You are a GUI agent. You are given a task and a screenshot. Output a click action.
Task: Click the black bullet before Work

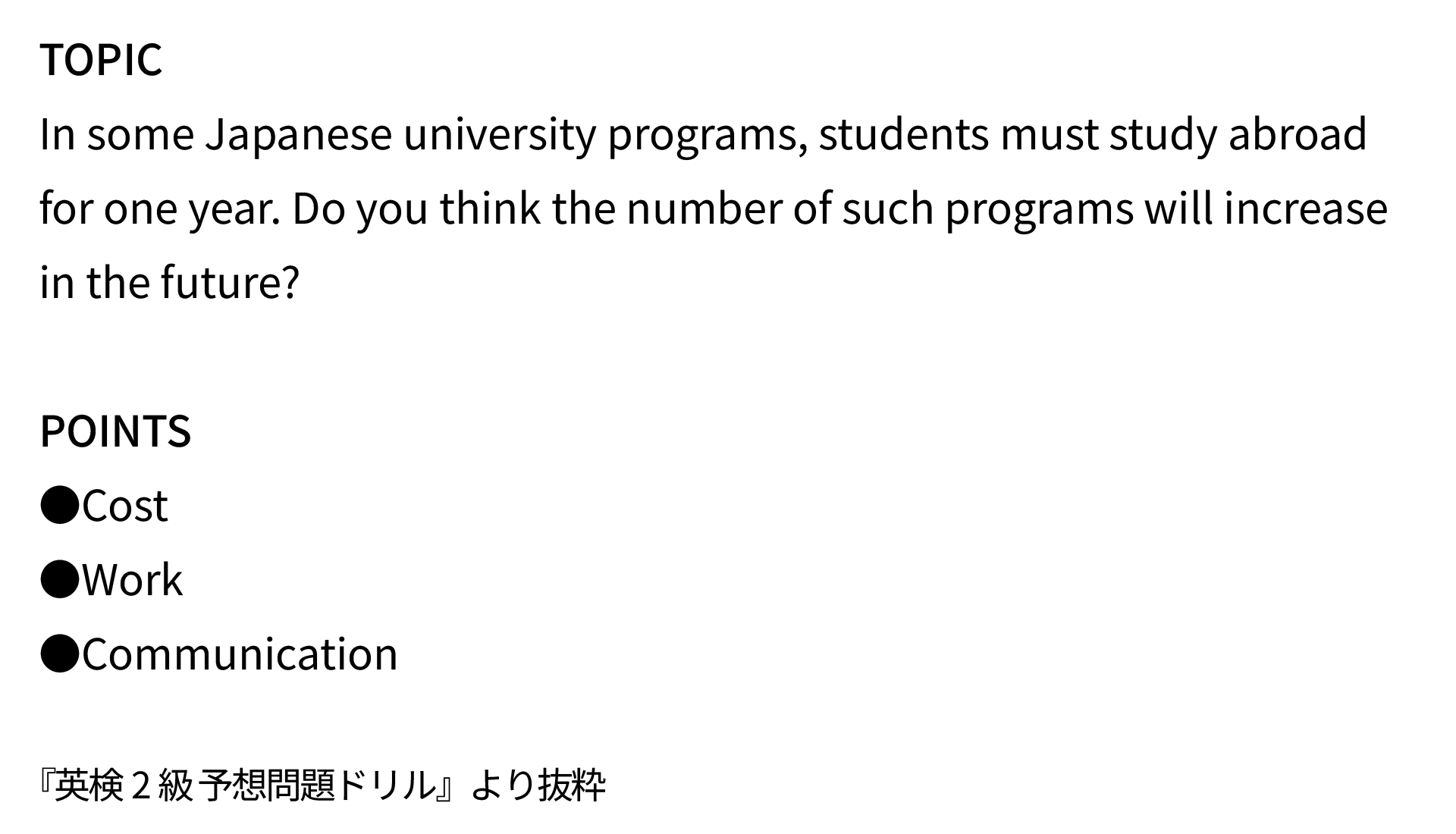(59, 581)
